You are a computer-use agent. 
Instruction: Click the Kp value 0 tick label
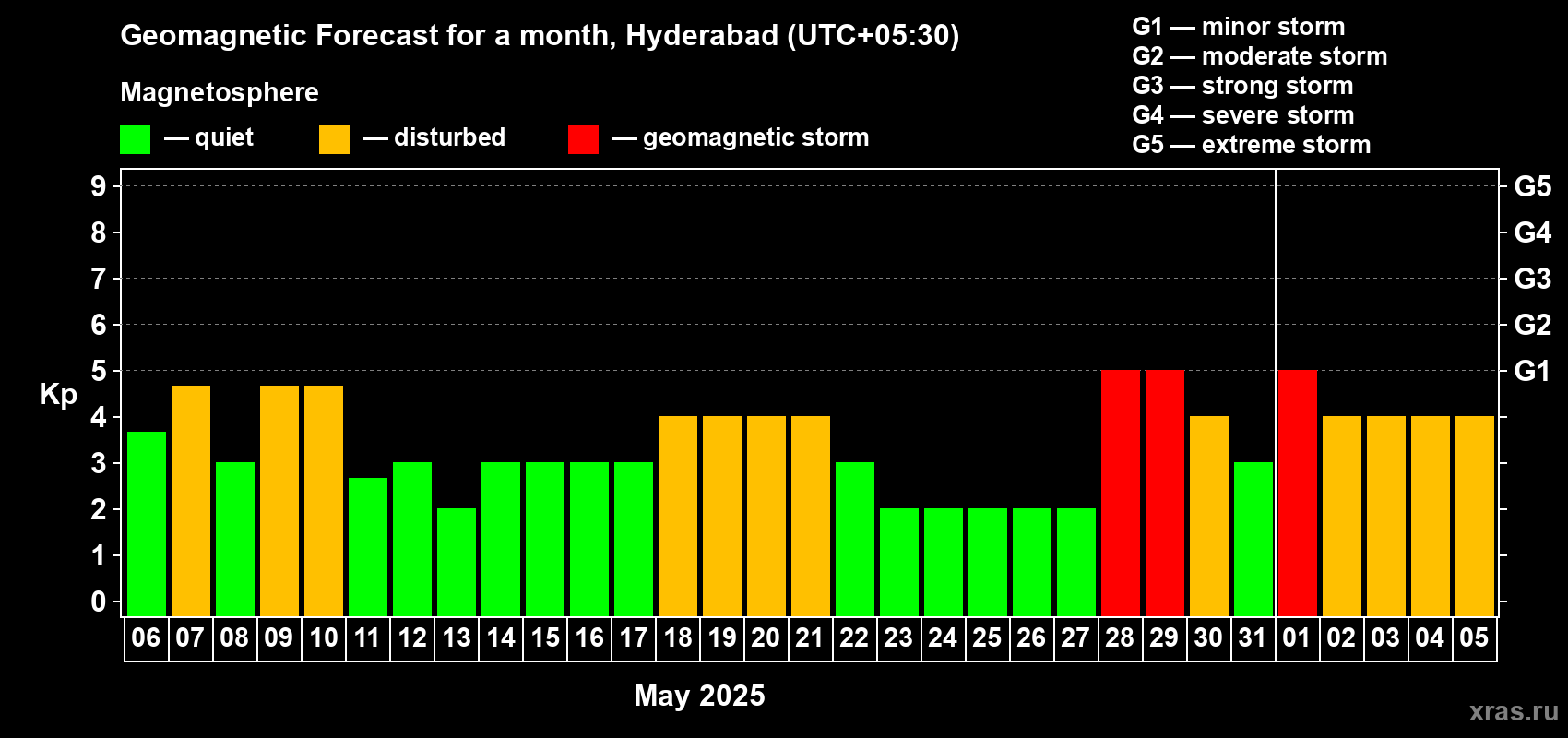pos(99,601)
